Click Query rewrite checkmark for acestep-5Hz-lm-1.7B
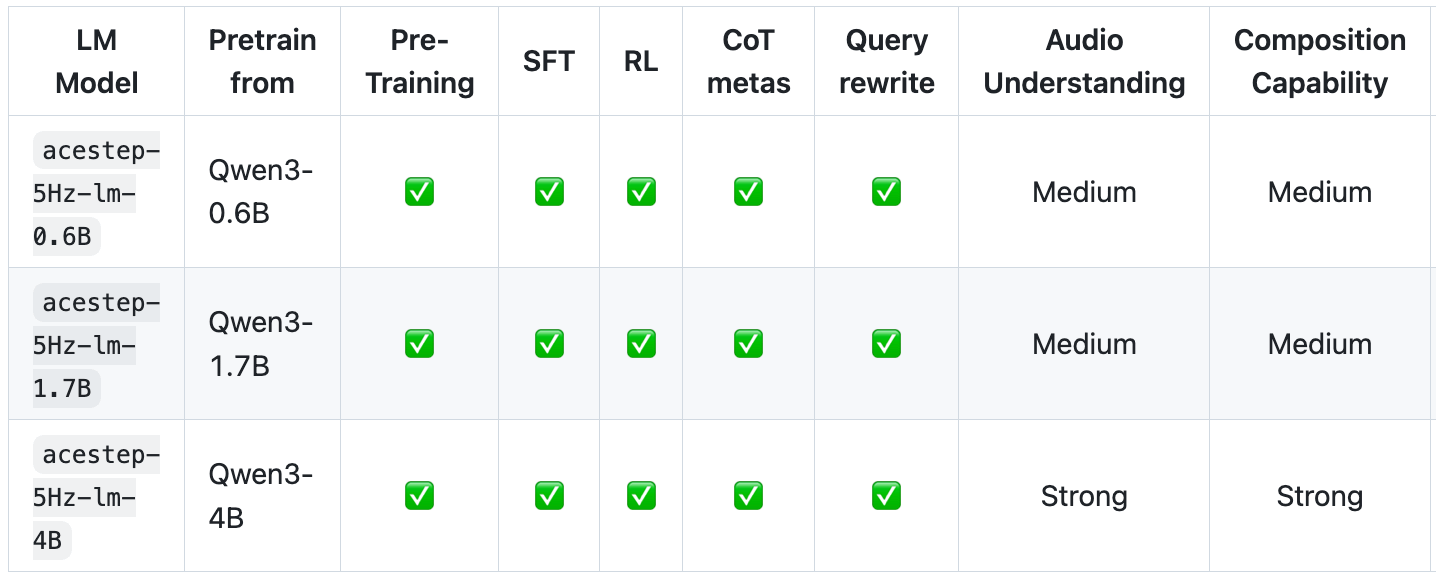 coord(886,344)
